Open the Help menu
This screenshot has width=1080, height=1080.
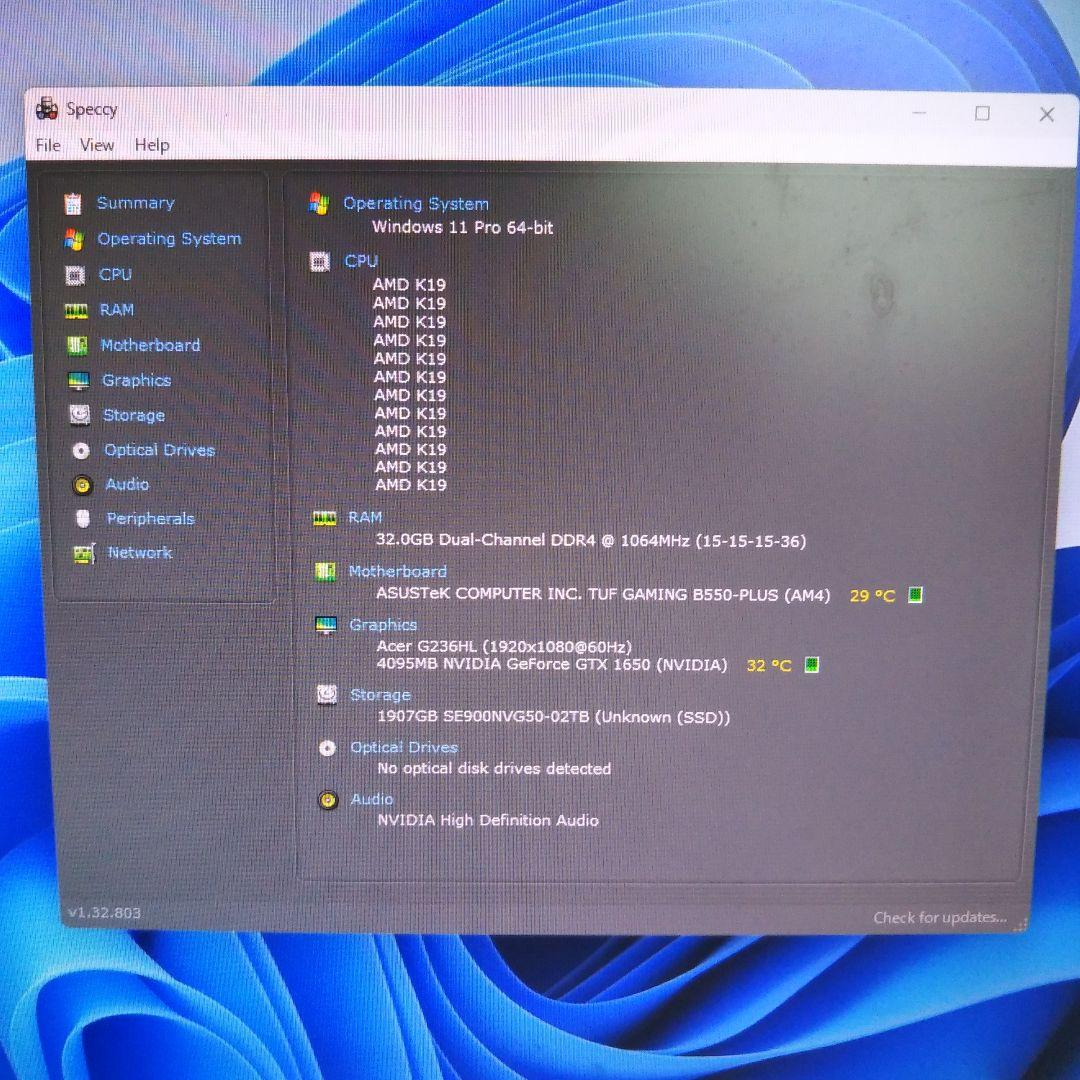151,145
